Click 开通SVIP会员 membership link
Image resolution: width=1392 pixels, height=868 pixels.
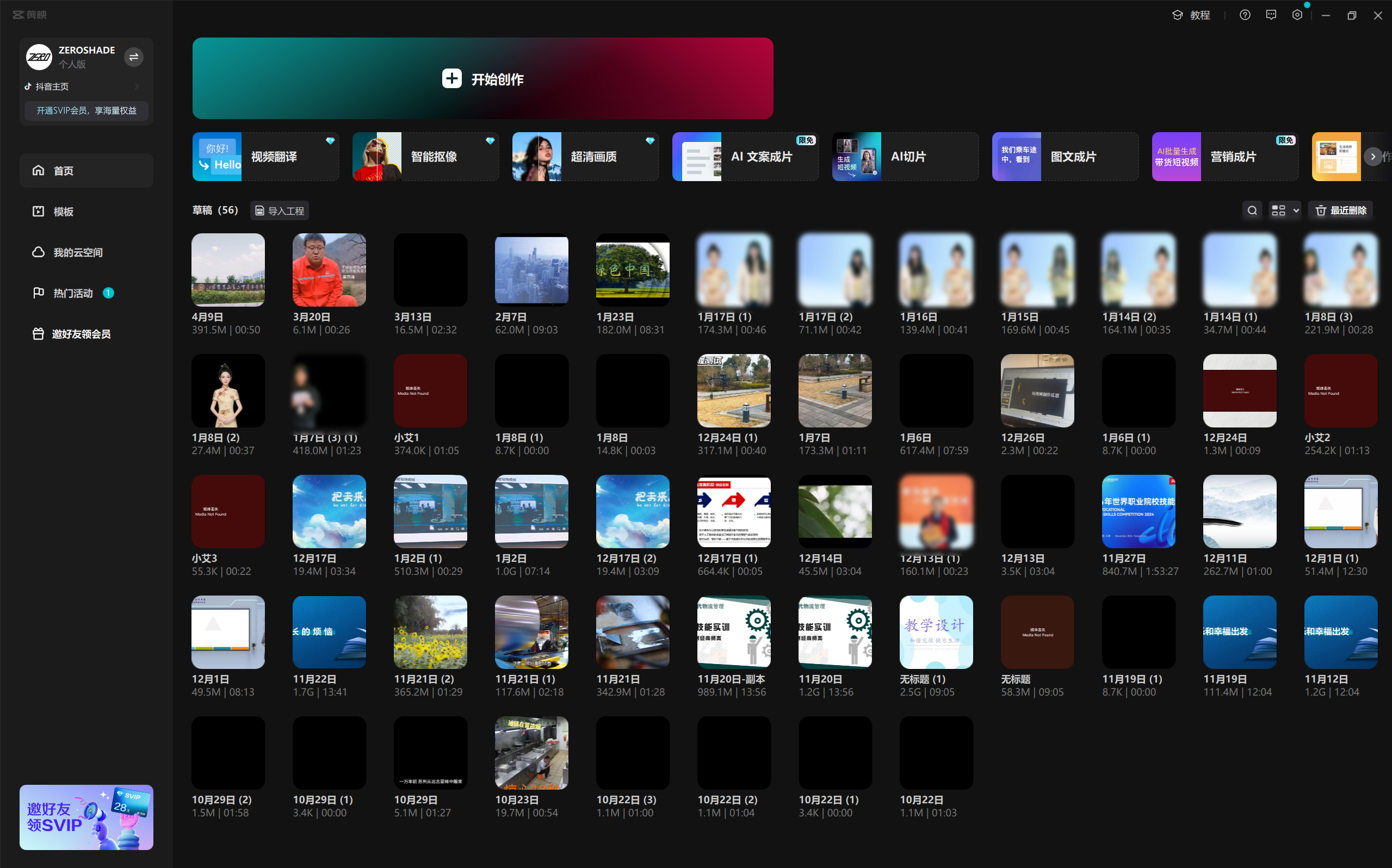86,111
